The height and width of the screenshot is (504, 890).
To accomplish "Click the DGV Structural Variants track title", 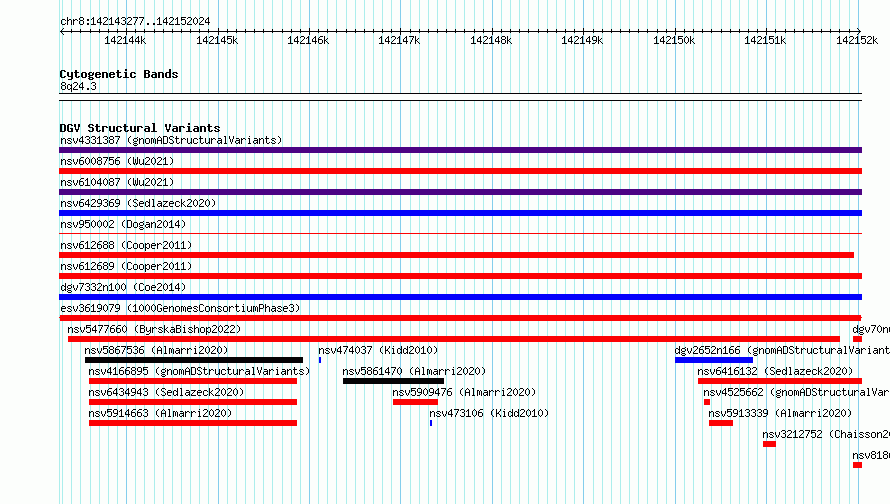I will [140, 128].
